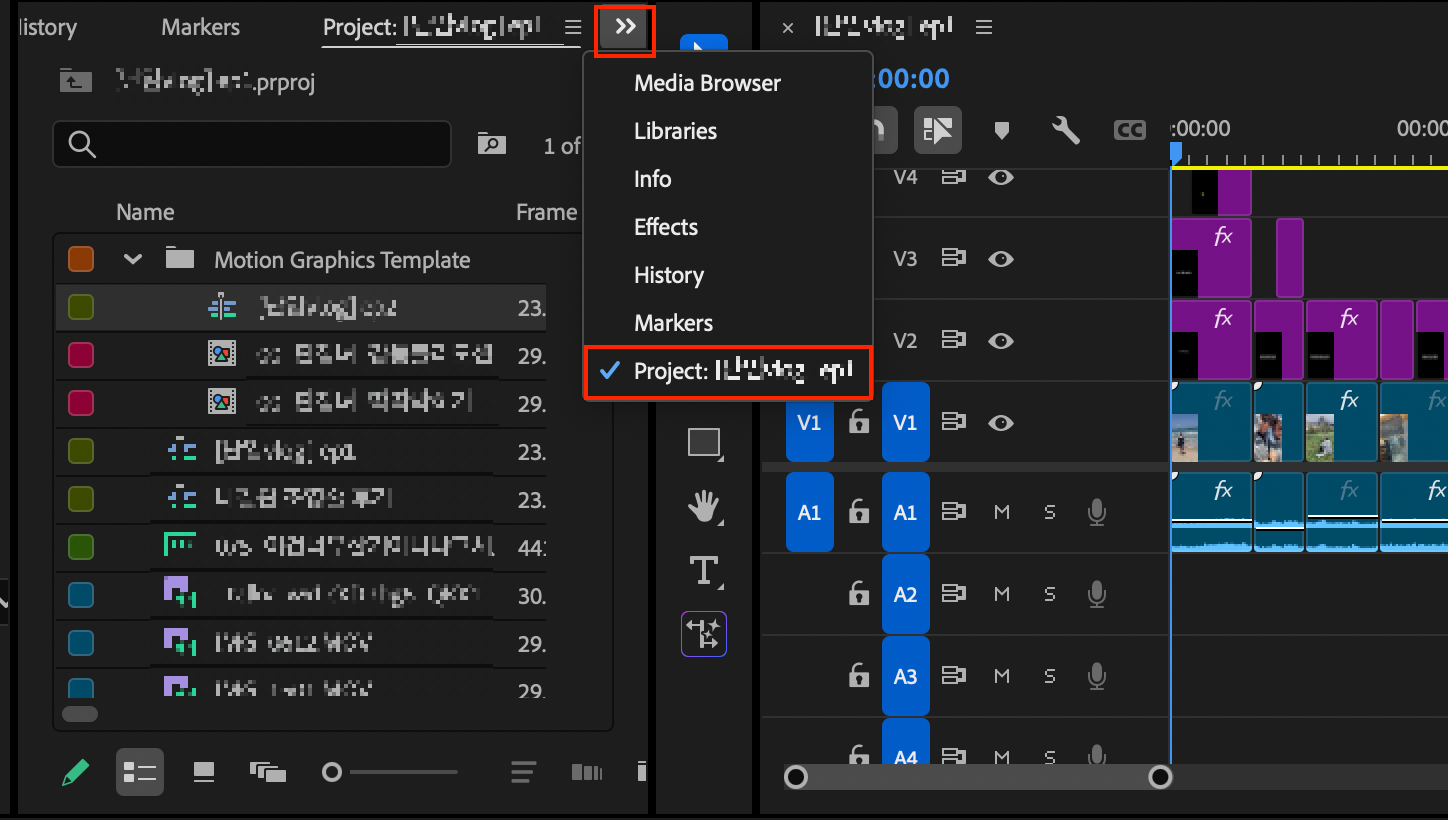Open the Timeline panel hamburger menu

pos(983,27)
